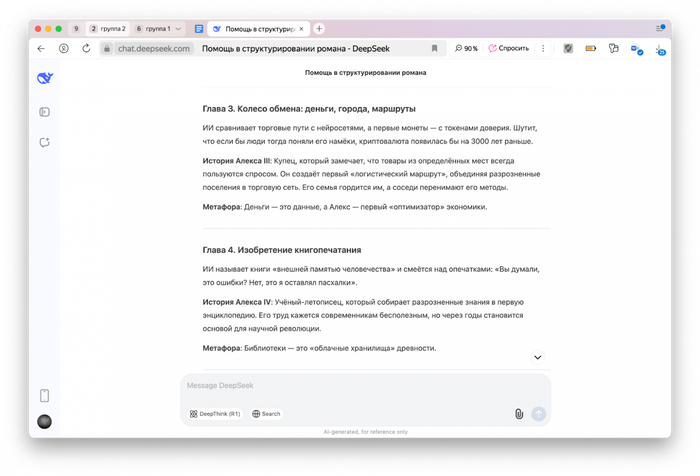This screenshot has width=700, height=476.
Task: Start a new chat from sidebar icon
Action: [x=44, y=143]
